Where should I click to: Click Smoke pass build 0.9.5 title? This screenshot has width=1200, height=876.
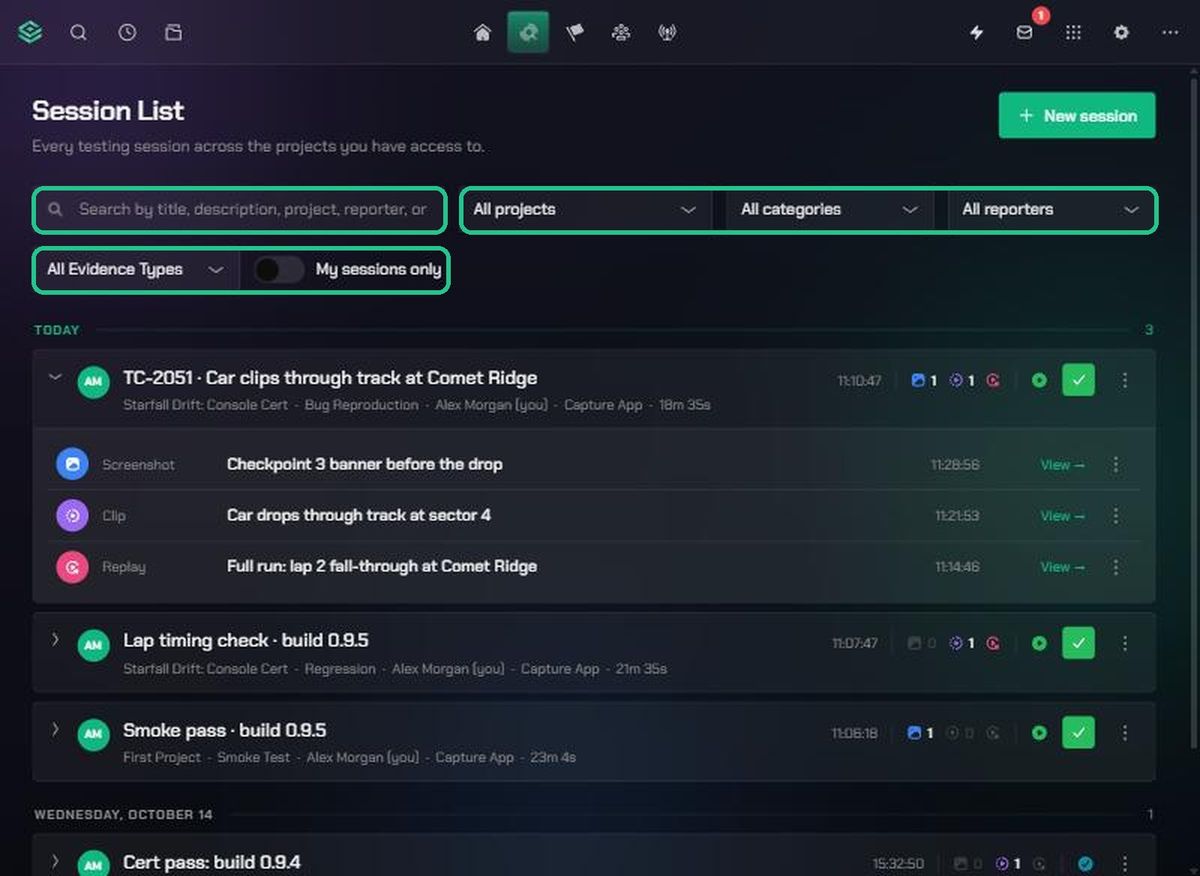click(x=225, y=730)
